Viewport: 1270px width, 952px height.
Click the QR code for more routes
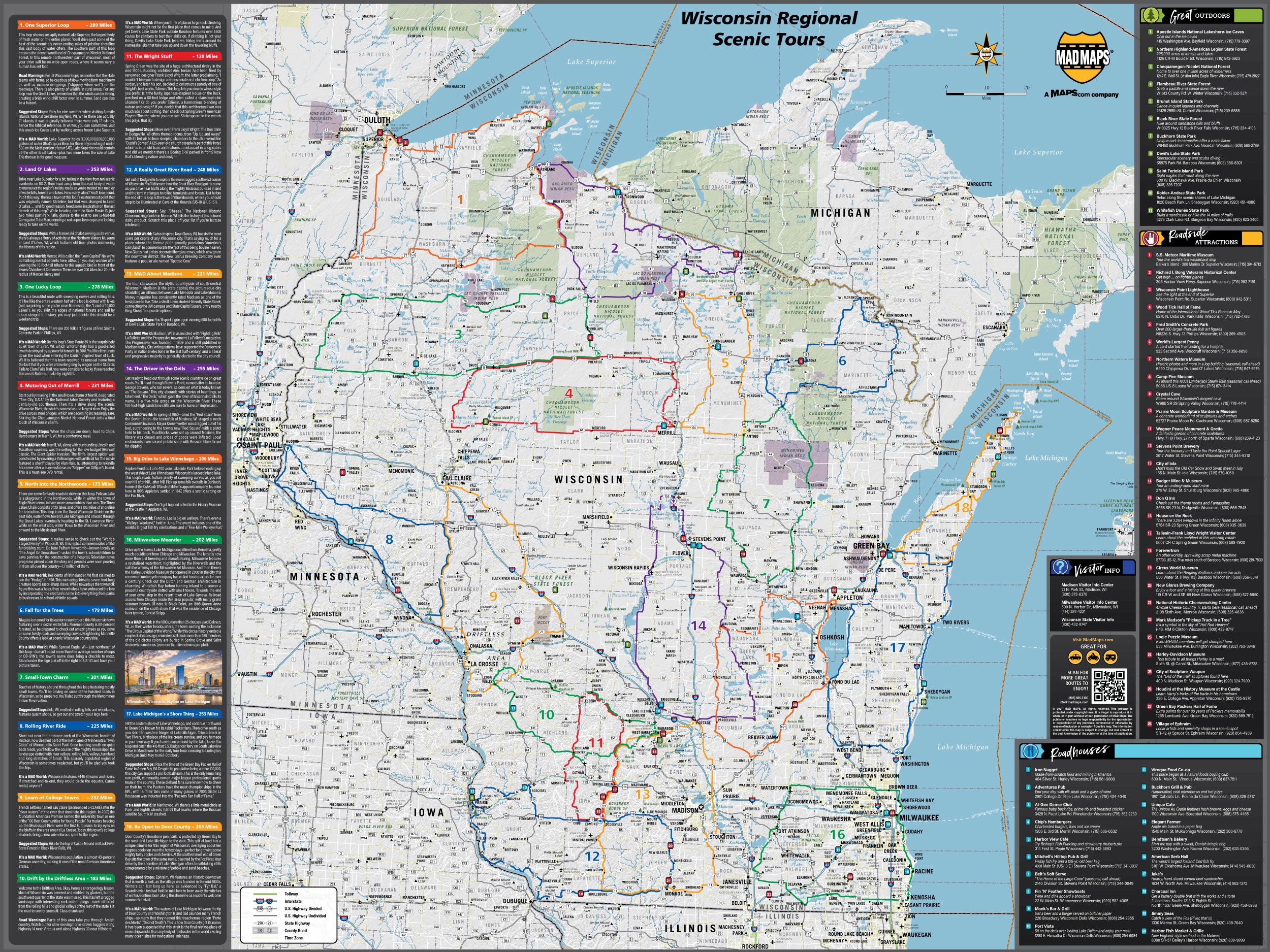pos(1110,686)
